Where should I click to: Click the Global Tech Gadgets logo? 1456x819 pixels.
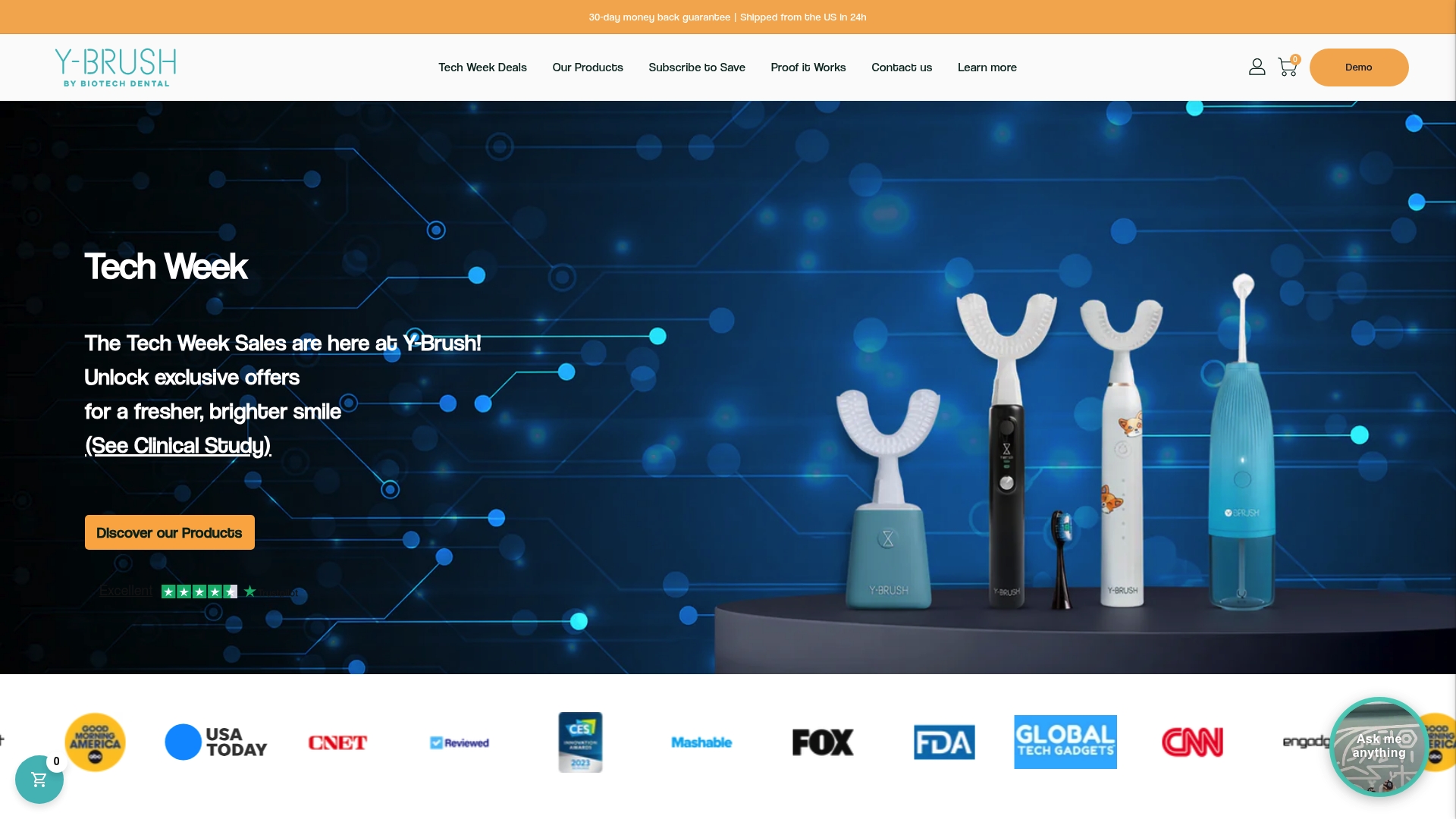[1065, 742]
